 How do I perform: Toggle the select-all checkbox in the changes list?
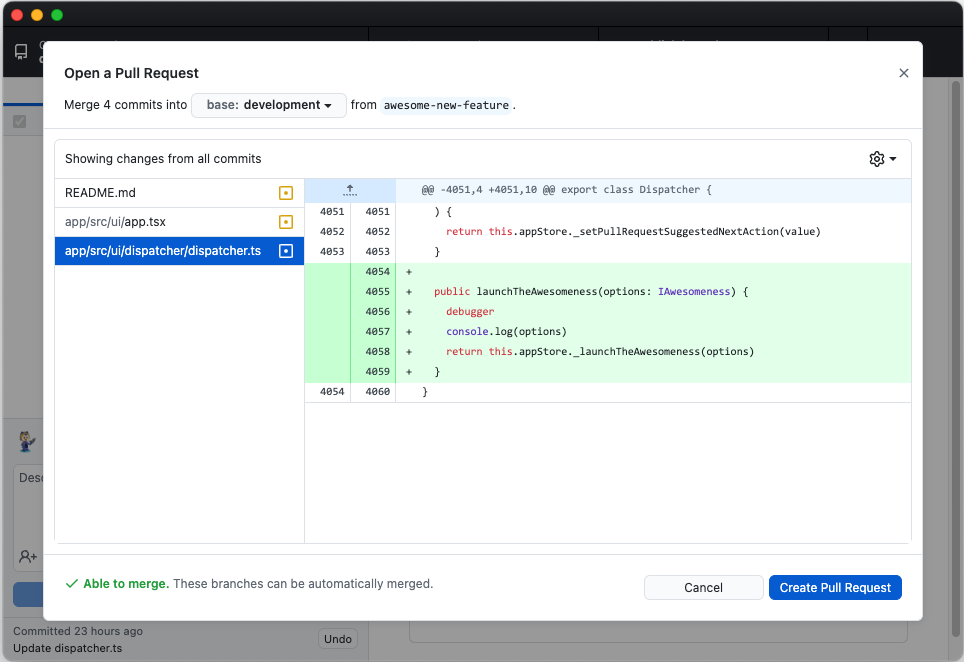21,120
